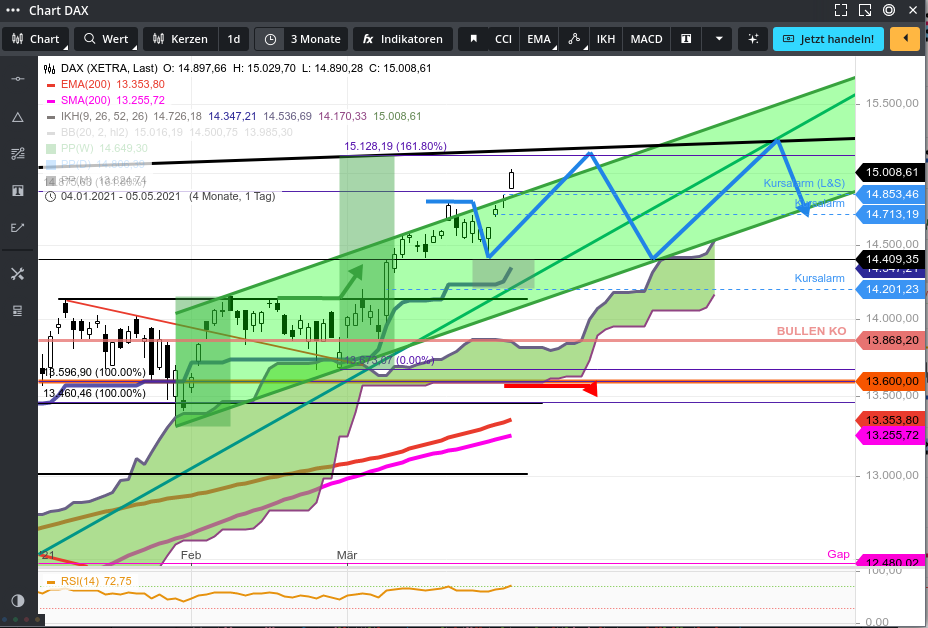Toggle fullscreen mode for chart window
Viewport: 928px width, 628px height.
[x=841, y=10]
